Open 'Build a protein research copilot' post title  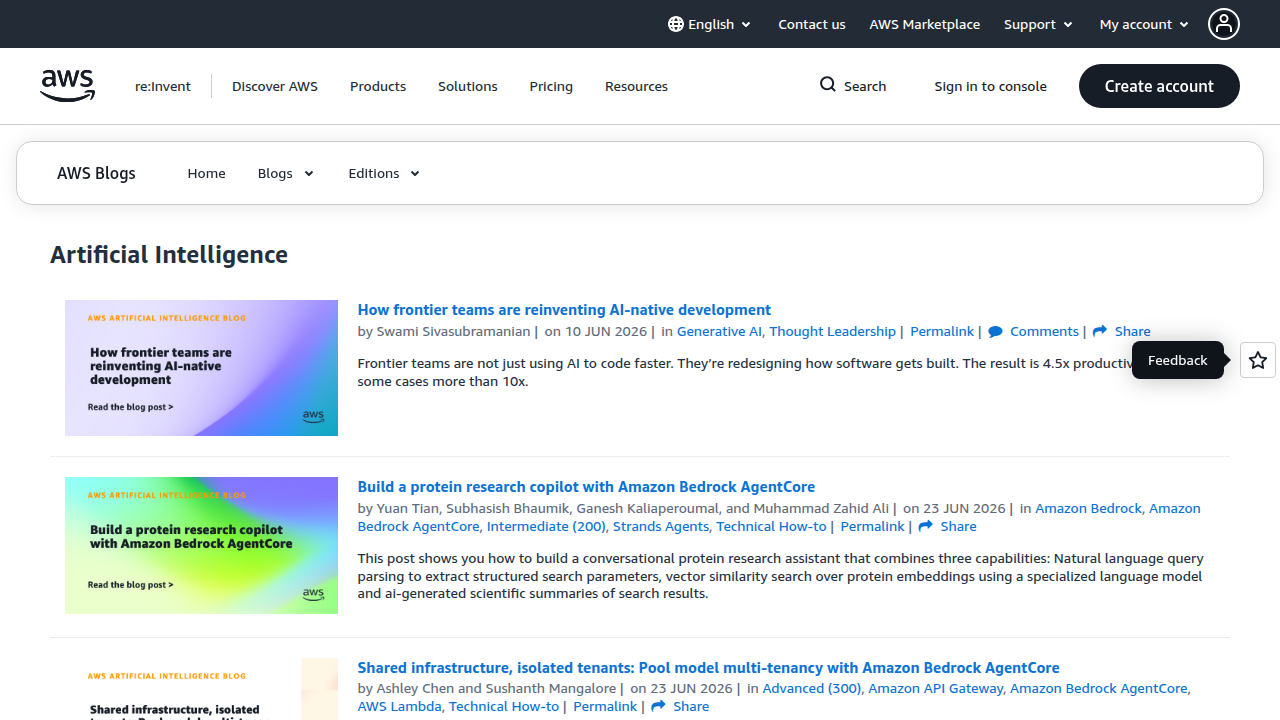586,487
